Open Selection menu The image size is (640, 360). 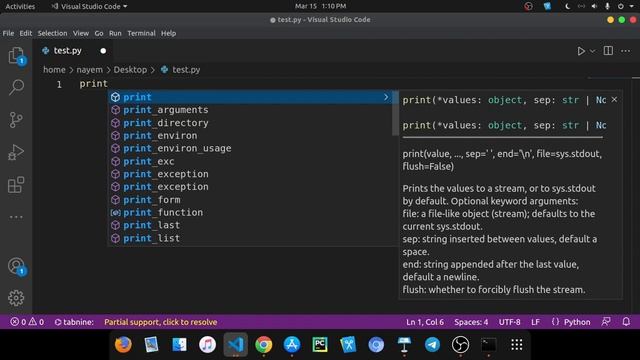tap(52, 33)
